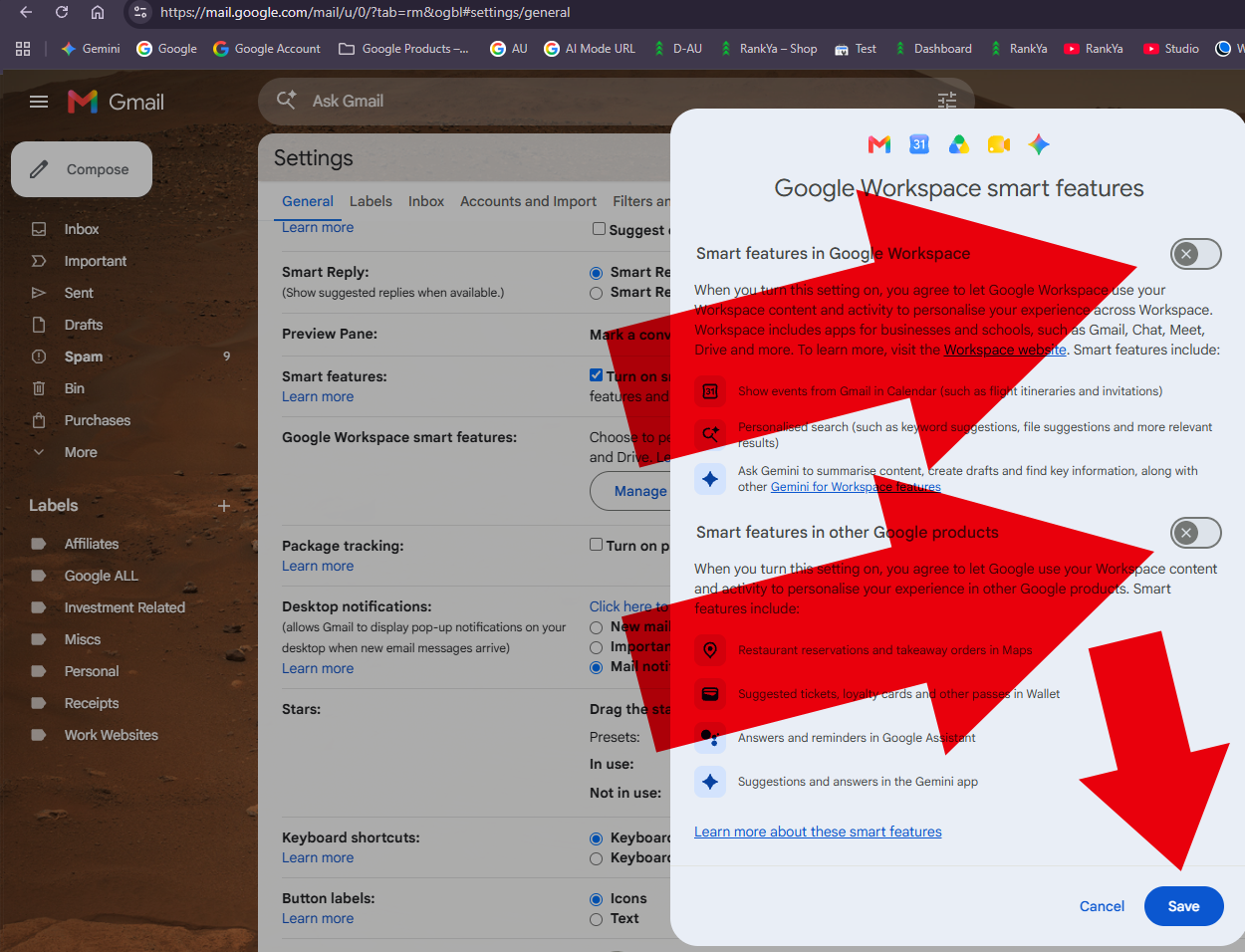This screenshot has width=1245, height=952.
Task: Click the browser home icon
Action: 98,12
